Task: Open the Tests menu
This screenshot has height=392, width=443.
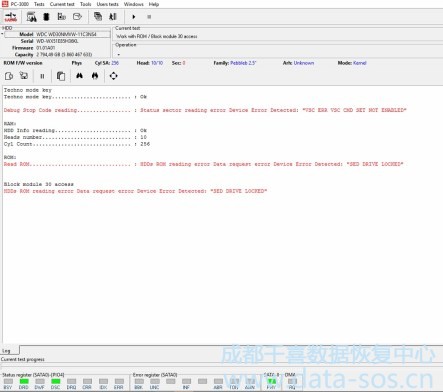Action: (x=39, y=4)
